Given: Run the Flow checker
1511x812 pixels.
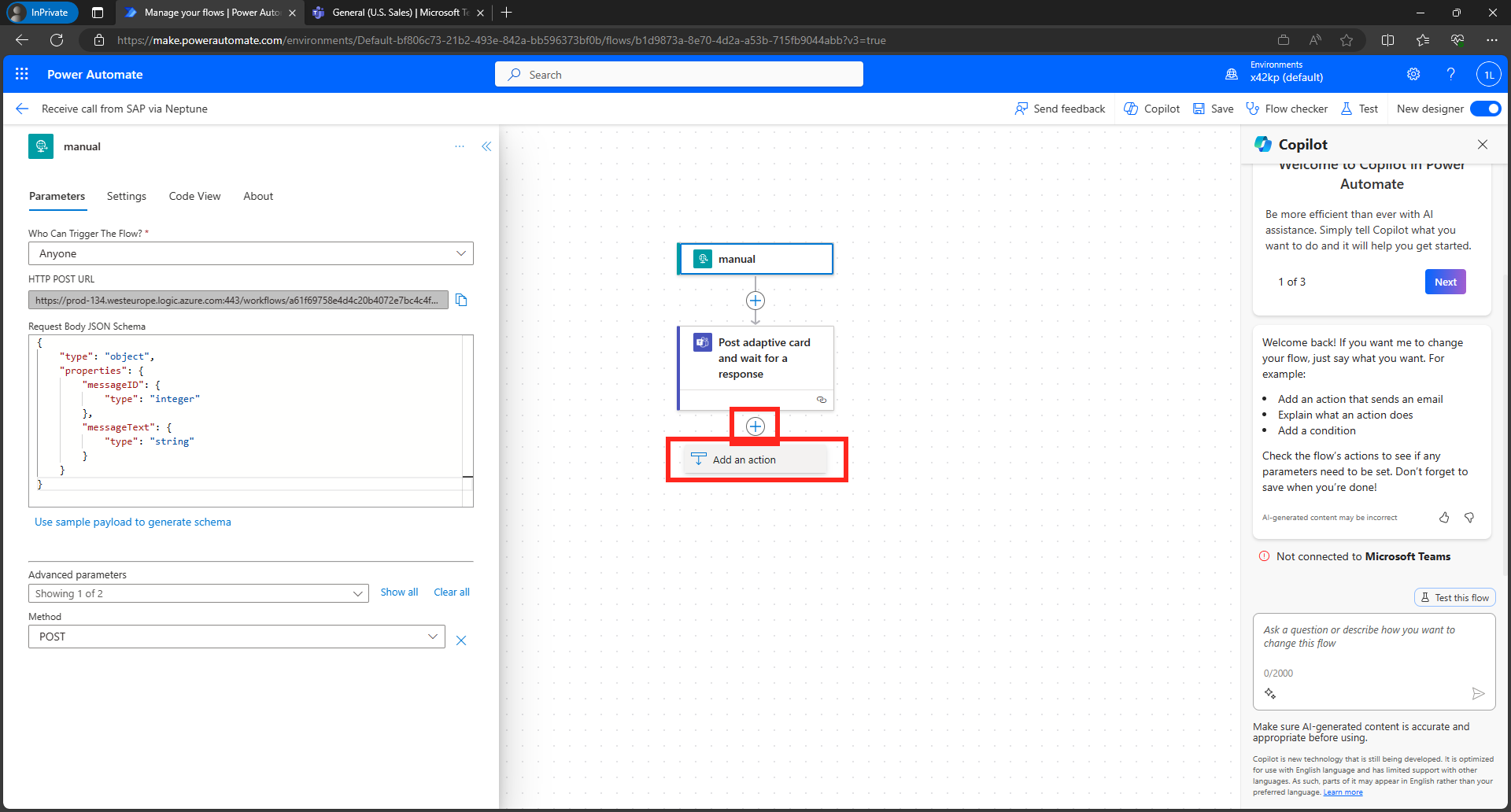Looking at the screenshot, I should pyautogui.click(x=1287, y=109).
